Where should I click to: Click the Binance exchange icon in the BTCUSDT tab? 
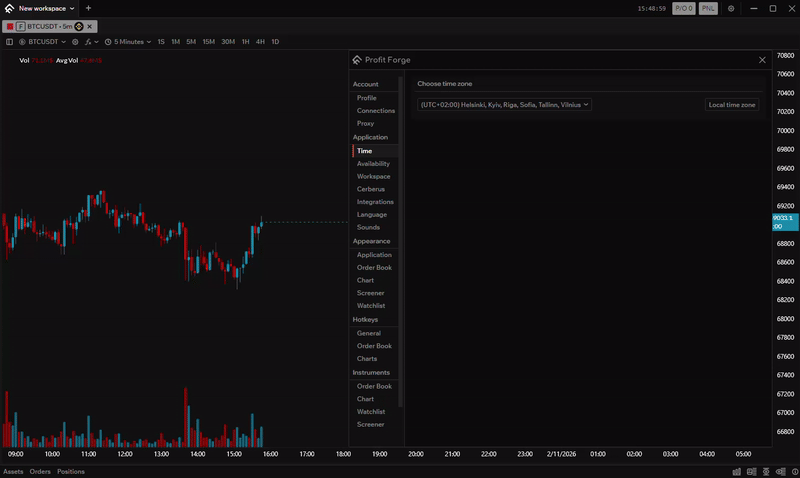coord(79,27)
